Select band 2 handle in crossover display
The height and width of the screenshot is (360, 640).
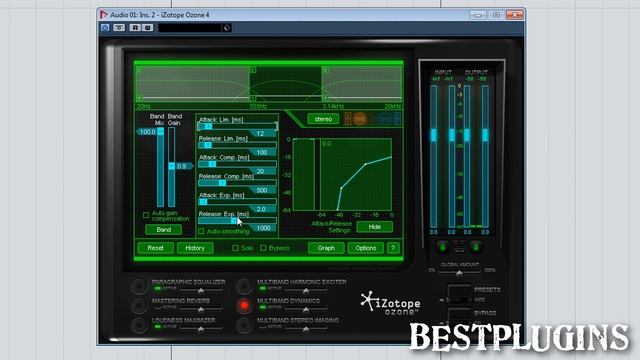[x=253, y=70]
